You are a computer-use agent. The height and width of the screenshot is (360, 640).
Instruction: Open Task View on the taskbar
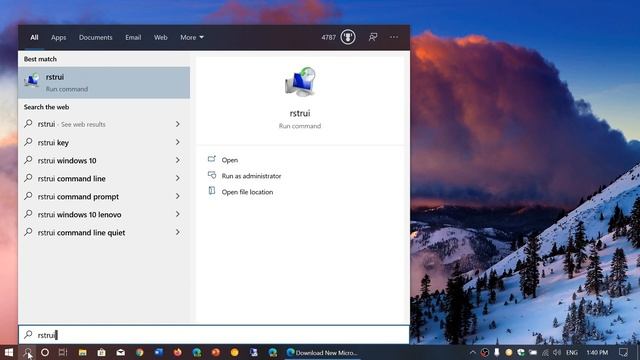(63, 352)
